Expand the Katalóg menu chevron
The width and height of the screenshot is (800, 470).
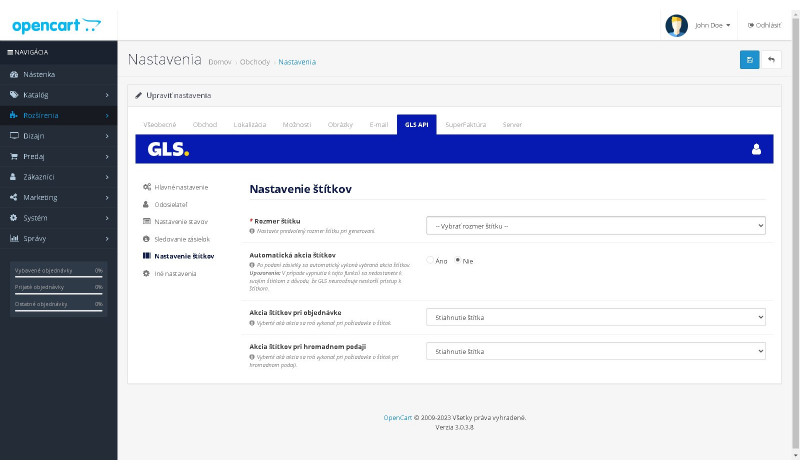pos(107,95)
